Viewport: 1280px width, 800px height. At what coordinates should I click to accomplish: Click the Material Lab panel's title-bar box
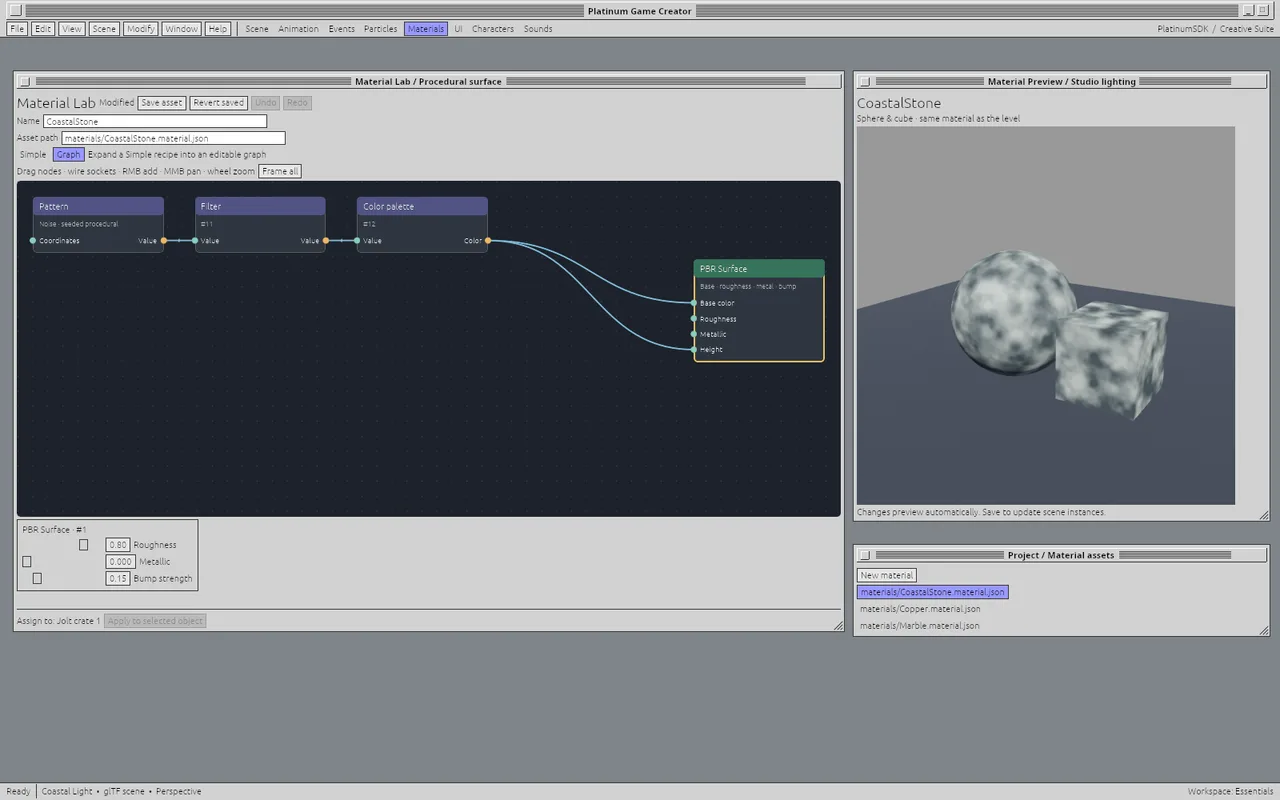point(25,82)
